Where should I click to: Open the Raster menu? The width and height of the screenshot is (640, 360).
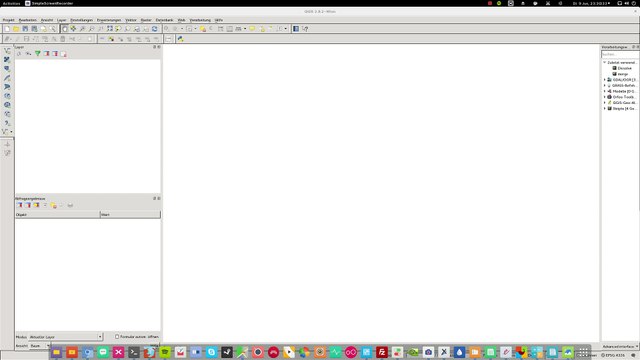pyautogui.click(x=146, y=20)
